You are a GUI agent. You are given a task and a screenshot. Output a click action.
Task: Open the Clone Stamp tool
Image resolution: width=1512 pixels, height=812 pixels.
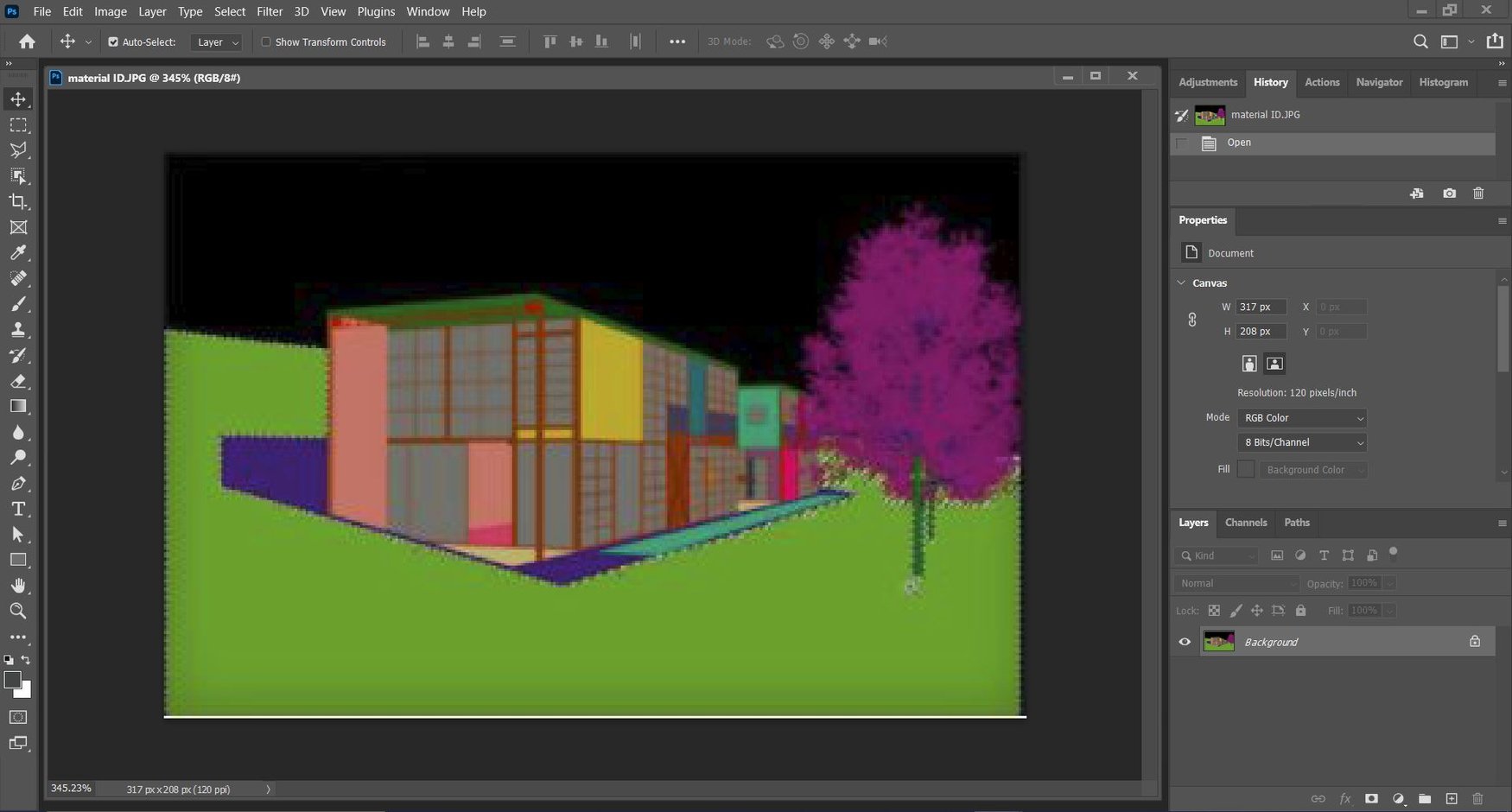point(19,329)
